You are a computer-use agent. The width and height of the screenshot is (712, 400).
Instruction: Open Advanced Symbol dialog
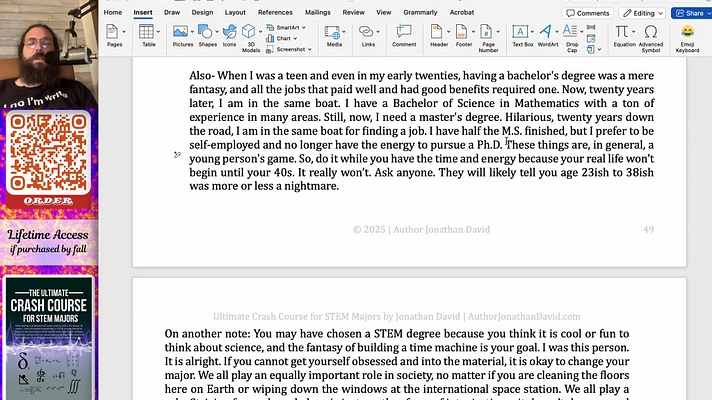click(651, 34)
